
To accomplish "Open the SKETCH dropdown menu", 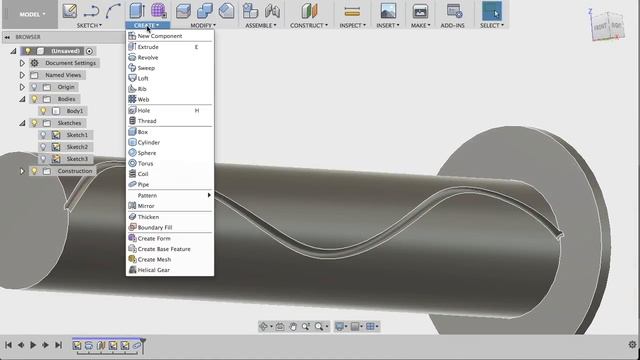I will 89,25.
